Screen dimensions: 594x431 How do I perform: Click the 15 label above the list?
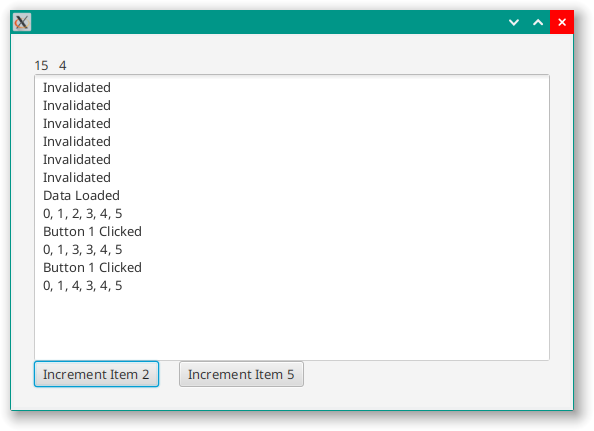[x=41, y=66]
